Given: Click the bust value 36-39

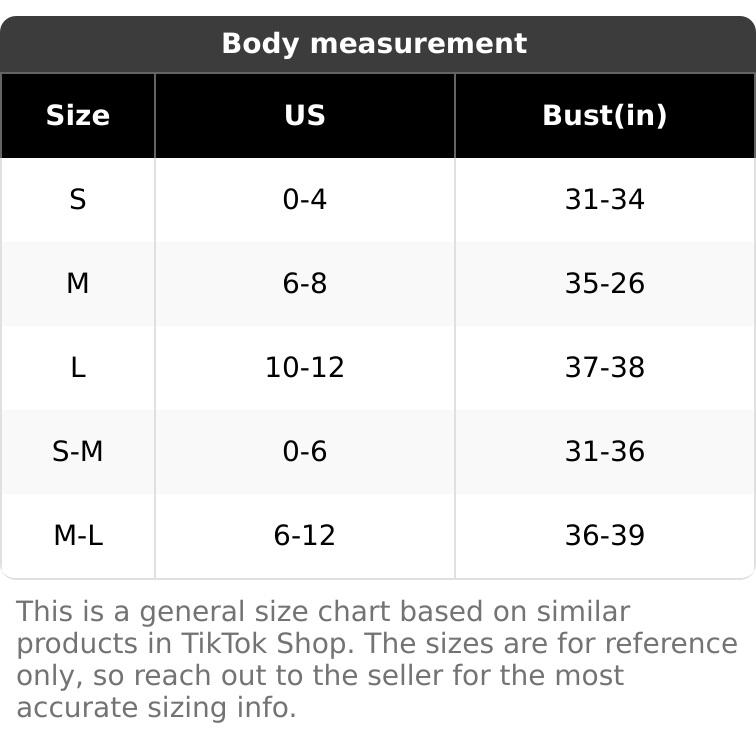Looking at the screenshot, I should 604,536.
